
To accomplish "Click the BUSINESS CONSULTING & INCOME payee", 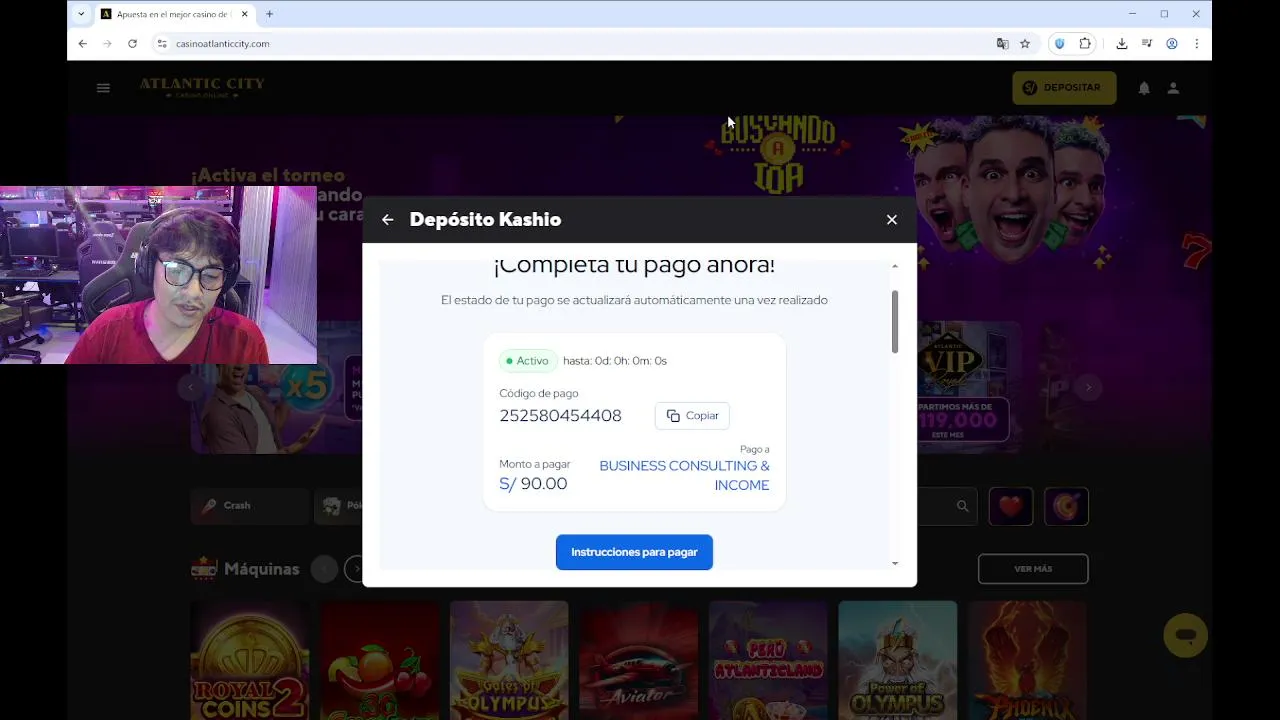I will [684, 475].
